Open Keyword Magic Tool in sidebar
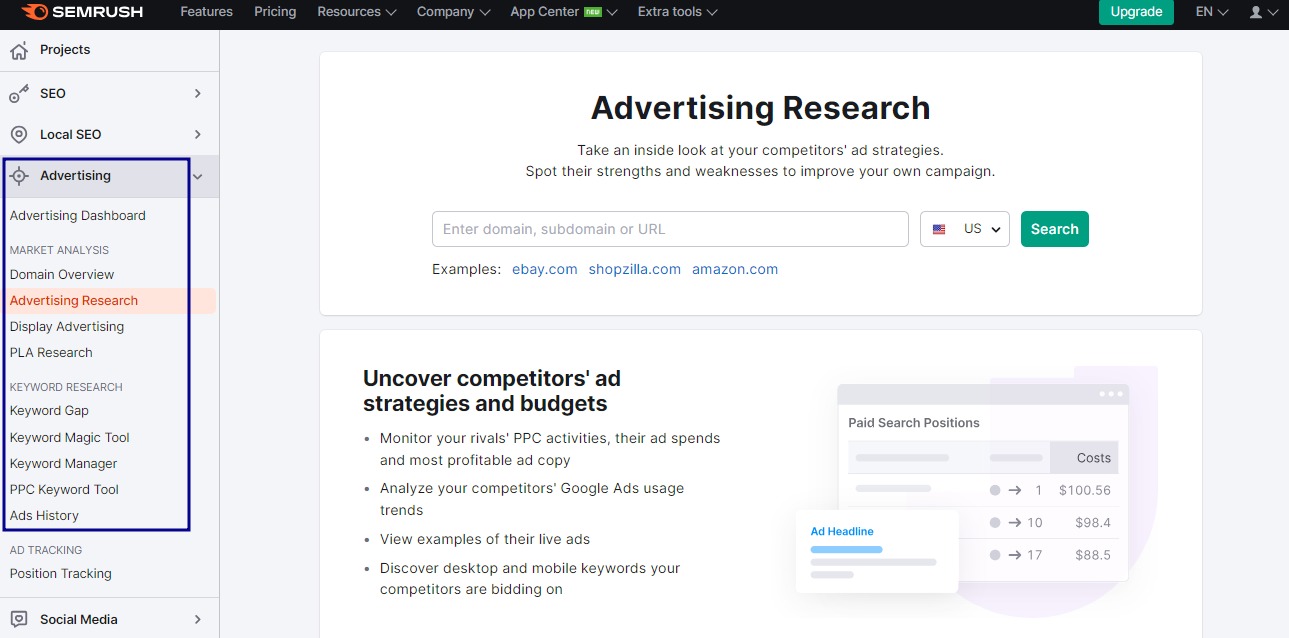The height and width of the screenshot is (638, 1289). point(70,437)
